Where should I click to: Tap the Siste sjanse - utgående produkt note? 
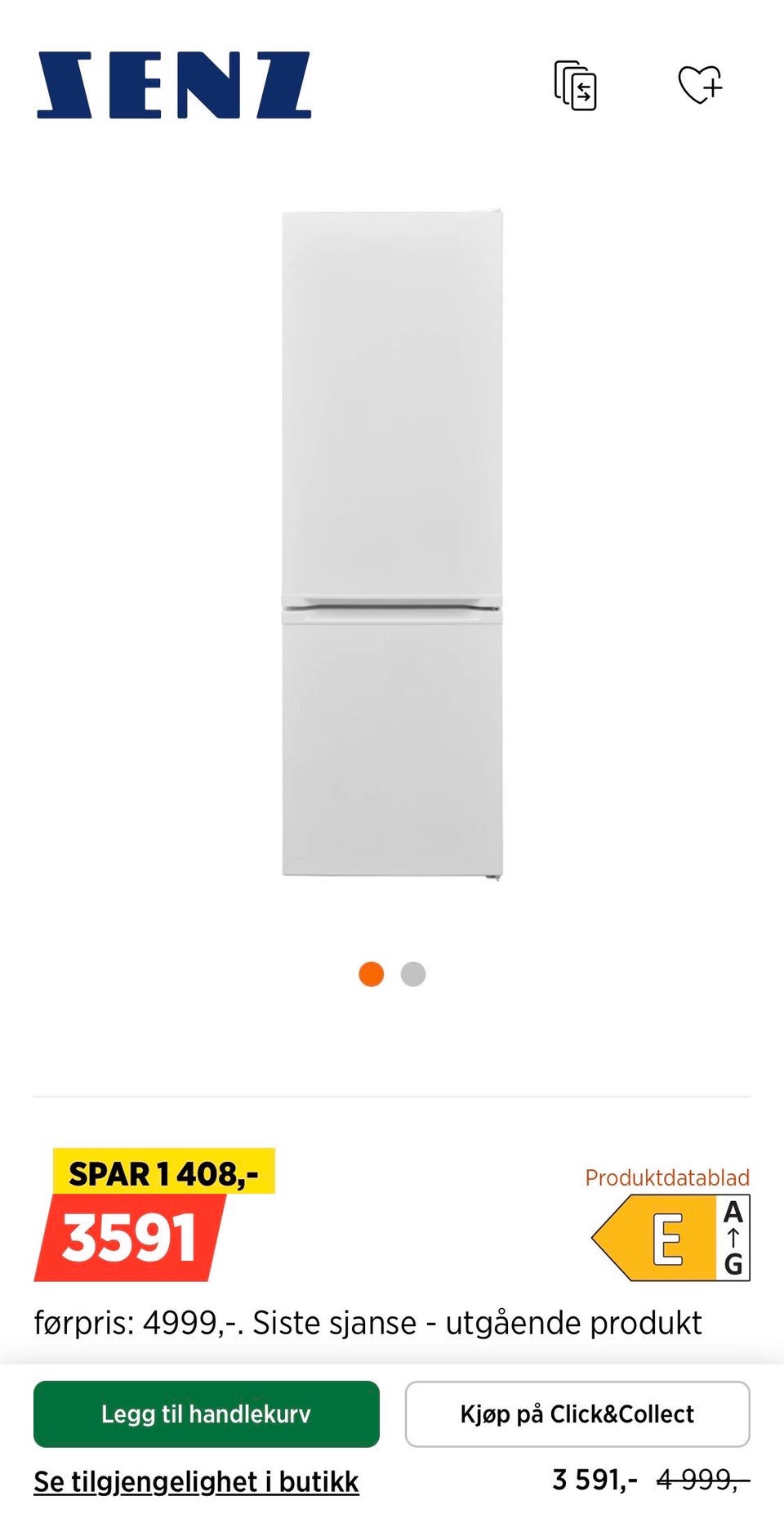pos(478,1323)
